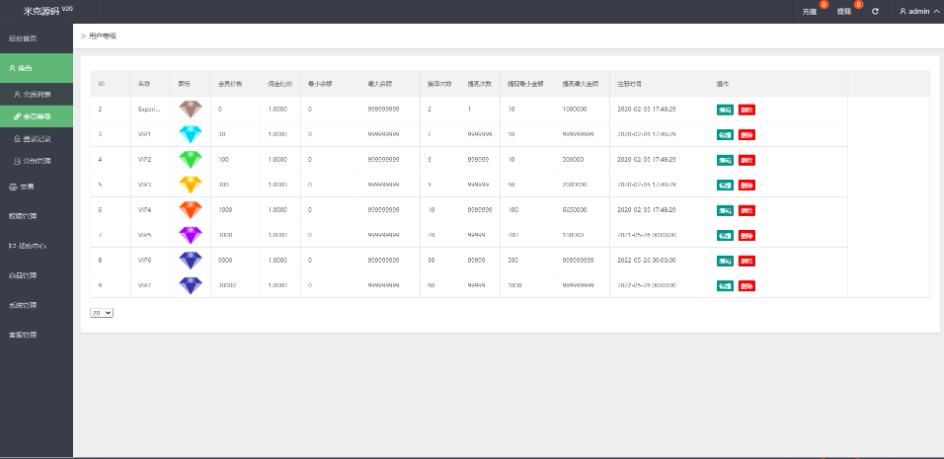Click the green edit button for Experi... row
The width and height of the screenshot is (944, 459).
pyautogui.click(x=725, y=110)
